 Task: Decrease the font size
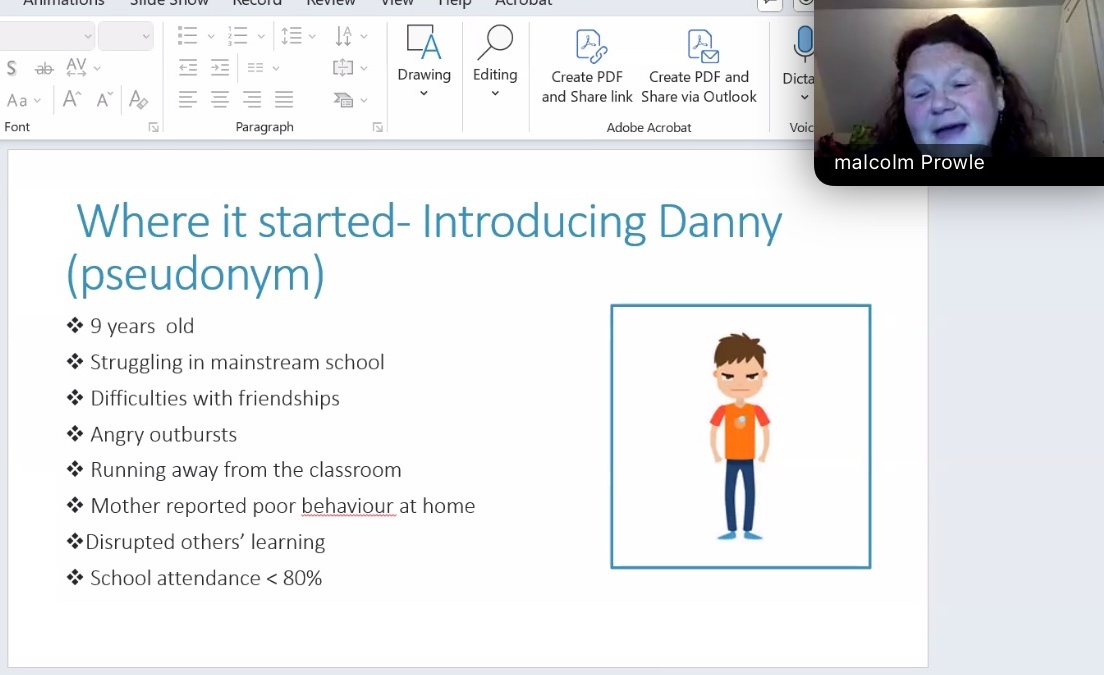coord(105,100)
